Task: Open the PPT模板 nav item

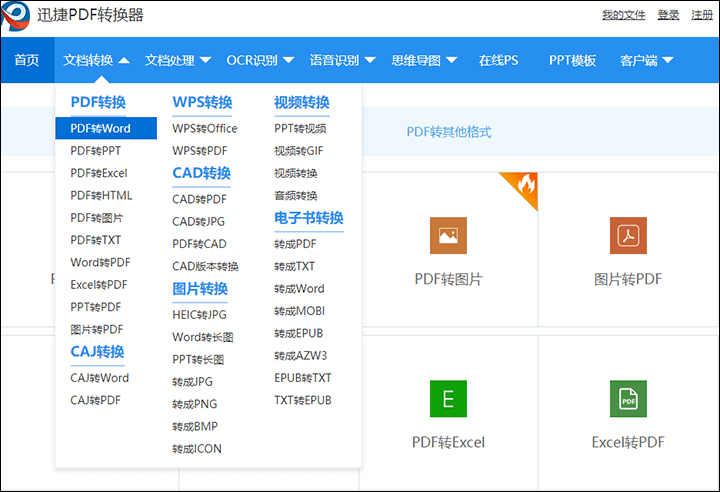Action: (573, 60)
